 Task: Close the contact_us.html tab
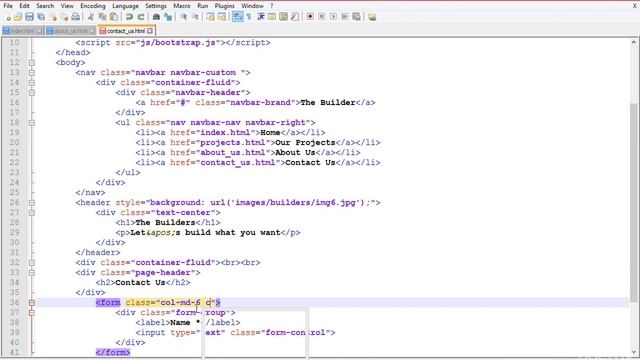click(150, 31)
